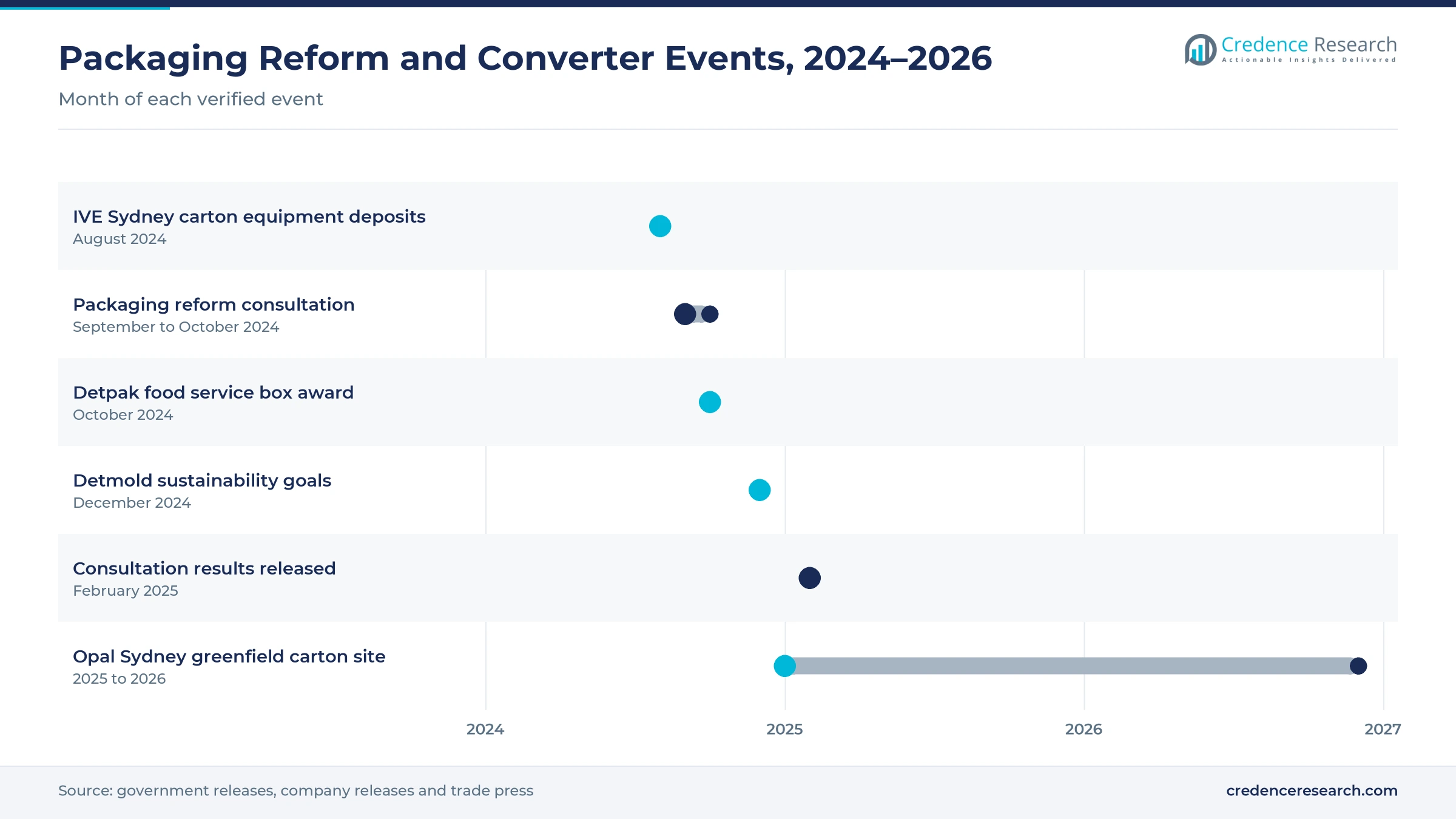The image size is (1456, 819).
Task: Click the 2024 axis label
Action: [x=485, y=729]
